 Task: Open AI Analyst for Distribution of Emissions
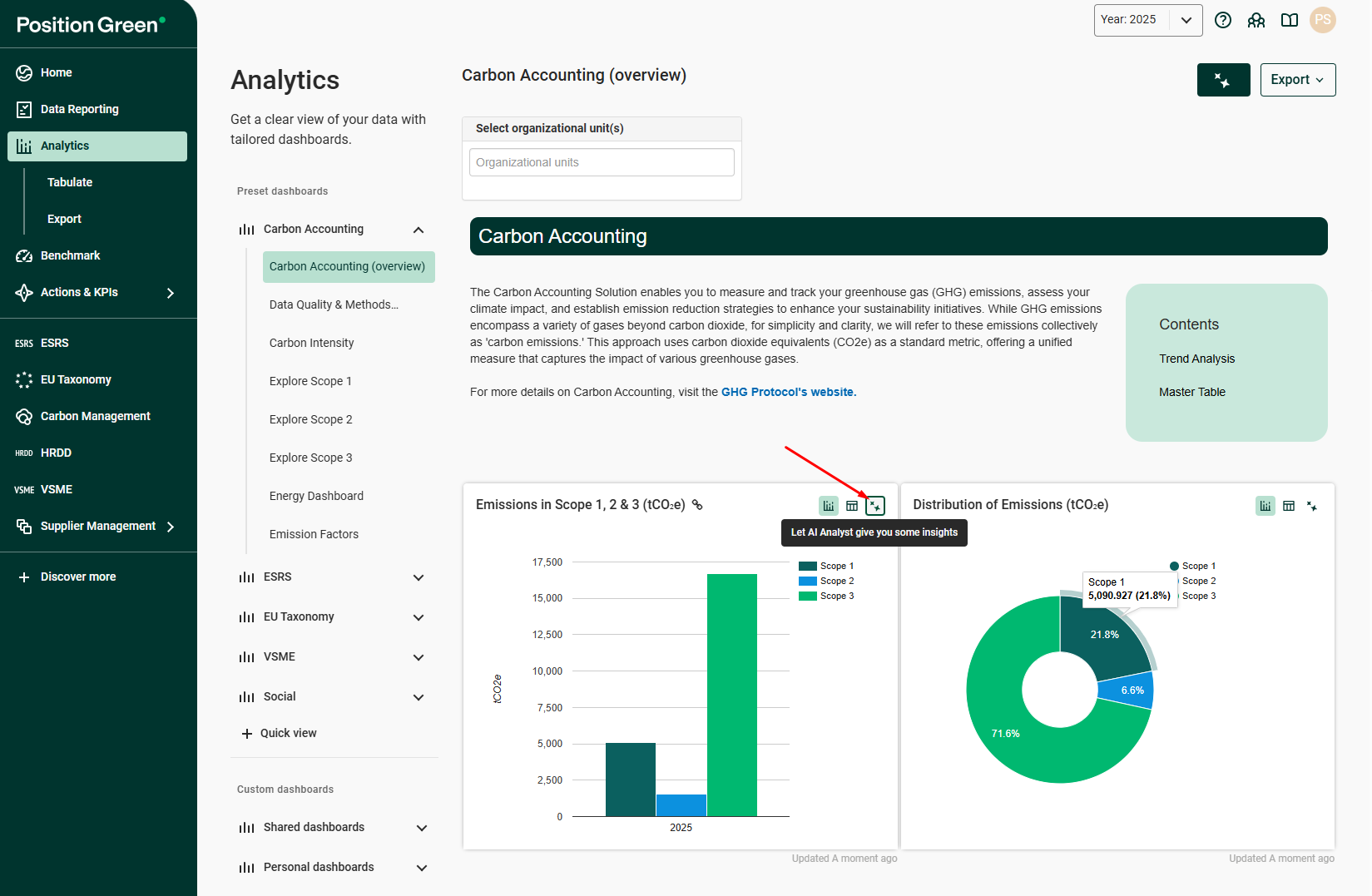tap(1312, 505)
